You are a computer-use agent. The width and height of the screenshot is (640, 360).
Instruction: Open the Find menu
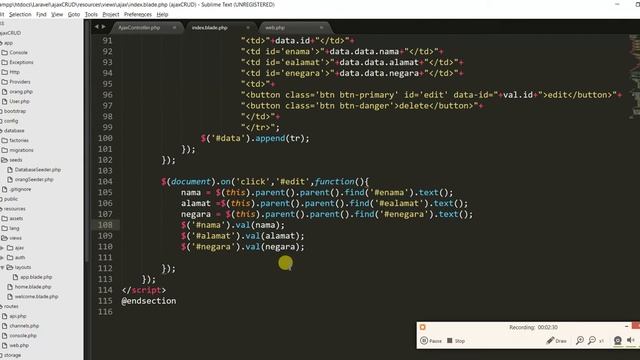41,14
